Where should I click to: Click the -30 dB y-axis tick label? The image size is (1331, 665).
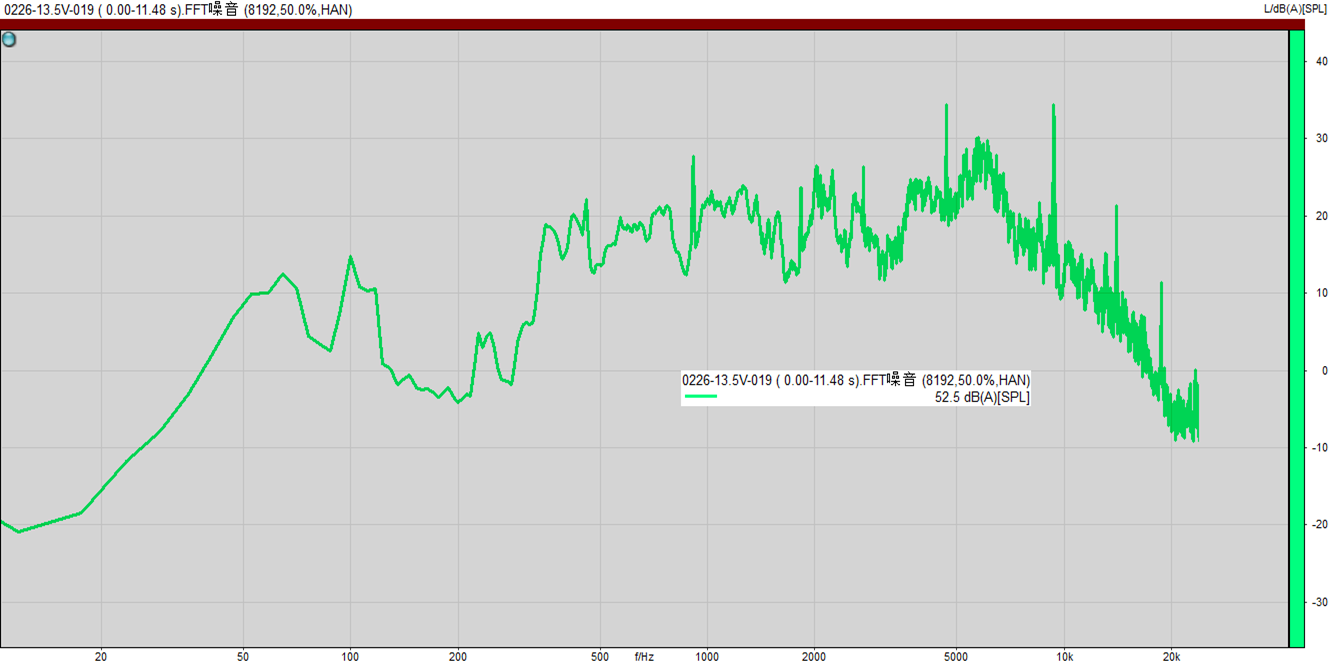[1320, 601]
